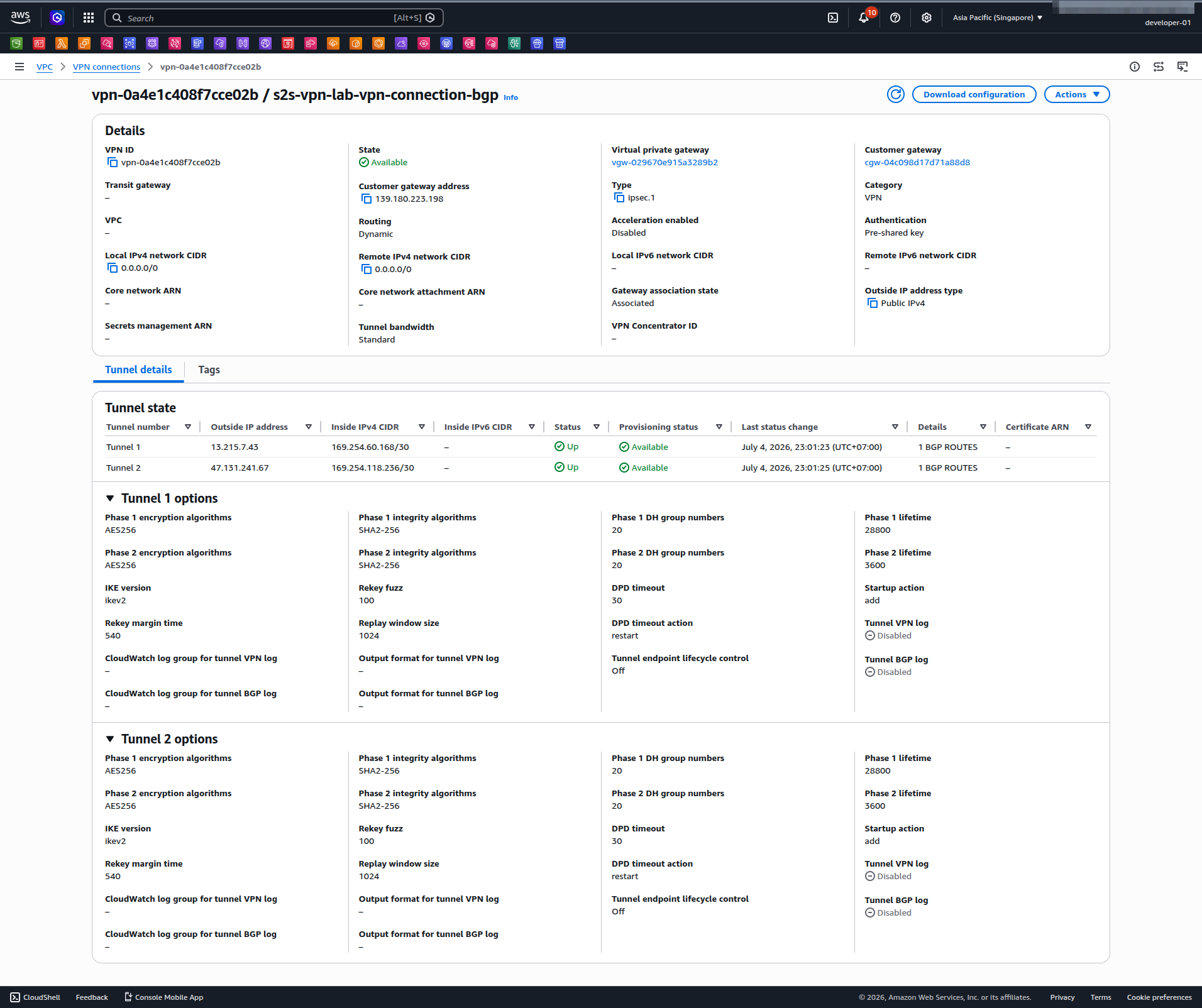Open Cookie preferences in footer
1202x1008 pixels.
pyautogui.click(x=1159, y=997)
